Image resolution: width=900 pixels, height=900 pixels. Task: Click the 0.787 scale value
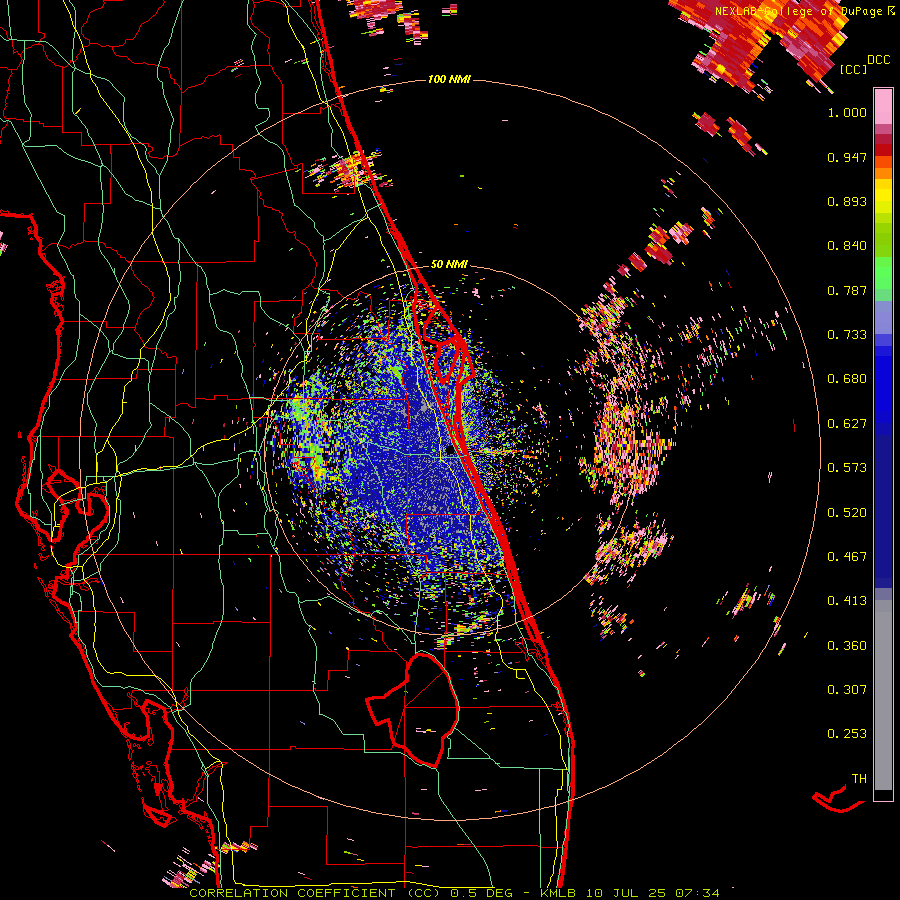coord(847,290)
